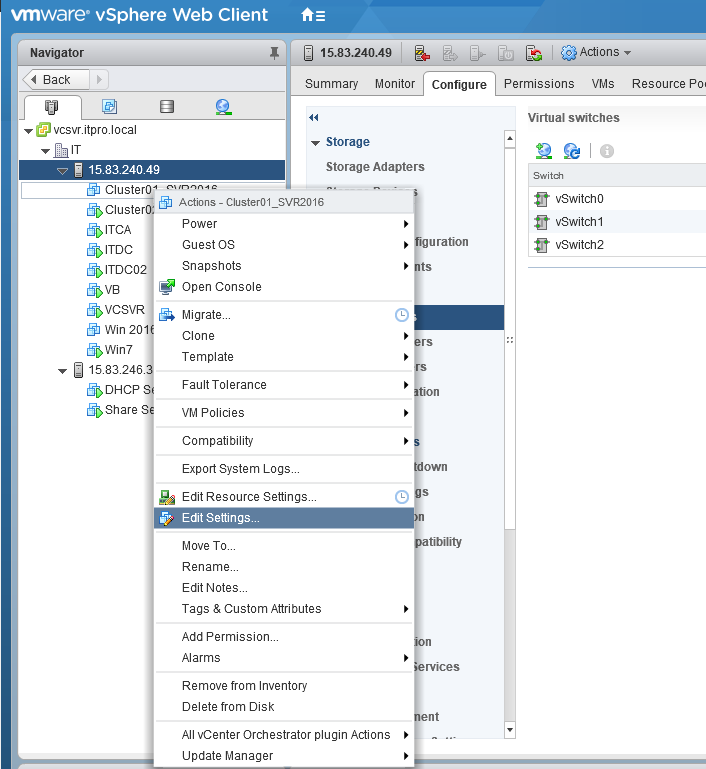706x769 pixels.
Task: Click the forward navigation arrow
Action: (x=99, y=79)
